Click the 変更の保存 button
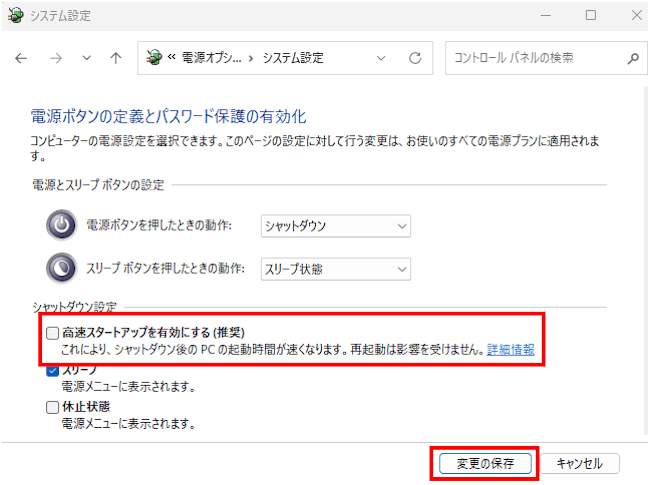 [485, 463]
